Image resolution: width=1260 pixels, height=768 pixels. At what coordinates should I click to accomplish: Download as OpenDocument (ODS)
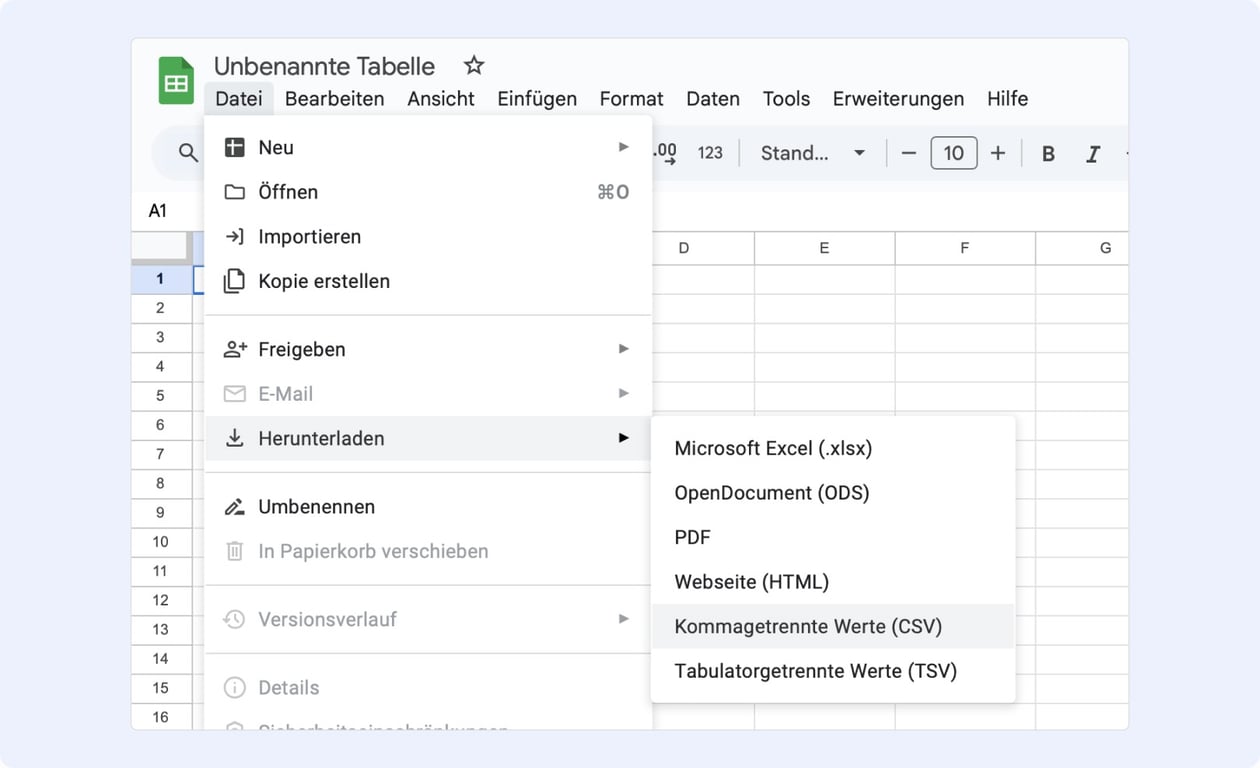(832, 493)
